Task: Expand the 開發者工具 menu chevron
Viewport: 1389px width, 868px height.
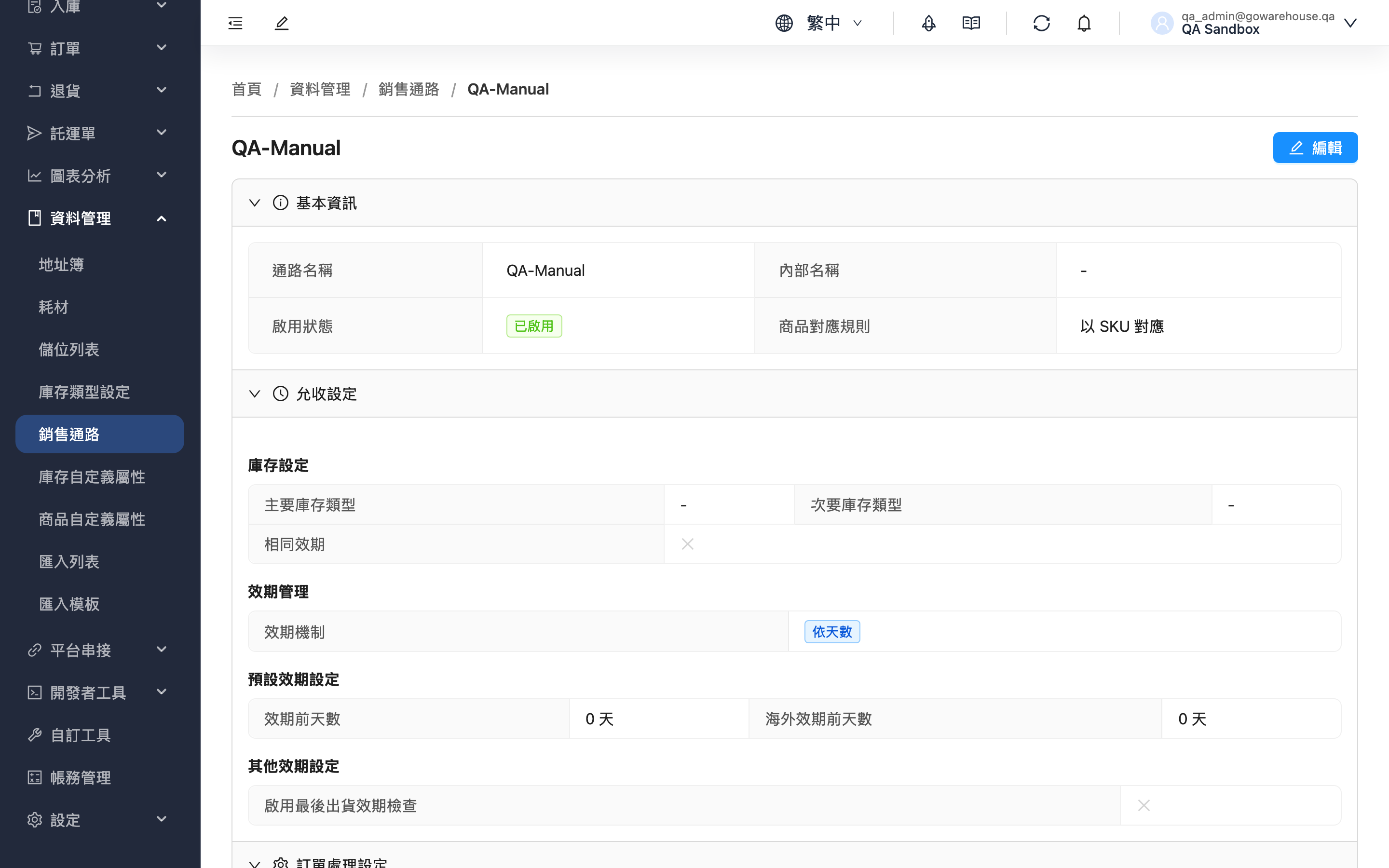Action: 162,692
